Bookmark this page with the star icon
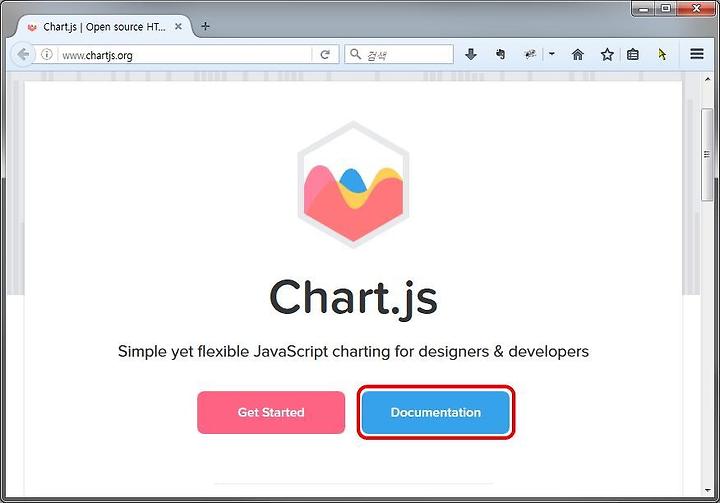Screen dimensions: 720x503 (607, 55)
